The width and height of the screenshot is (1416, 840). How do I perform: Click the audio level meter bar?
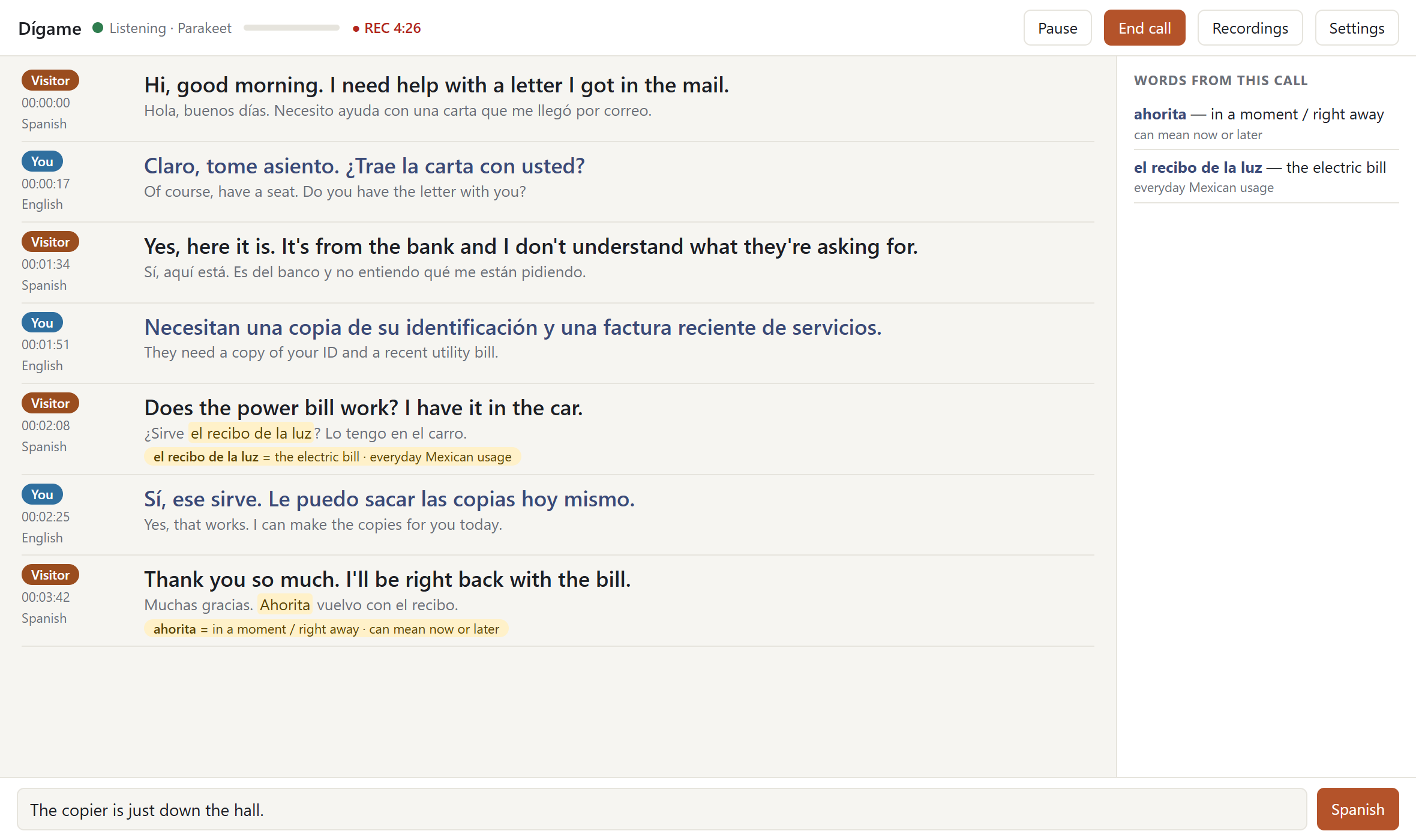pyautogui.click(x=292, y=28)
